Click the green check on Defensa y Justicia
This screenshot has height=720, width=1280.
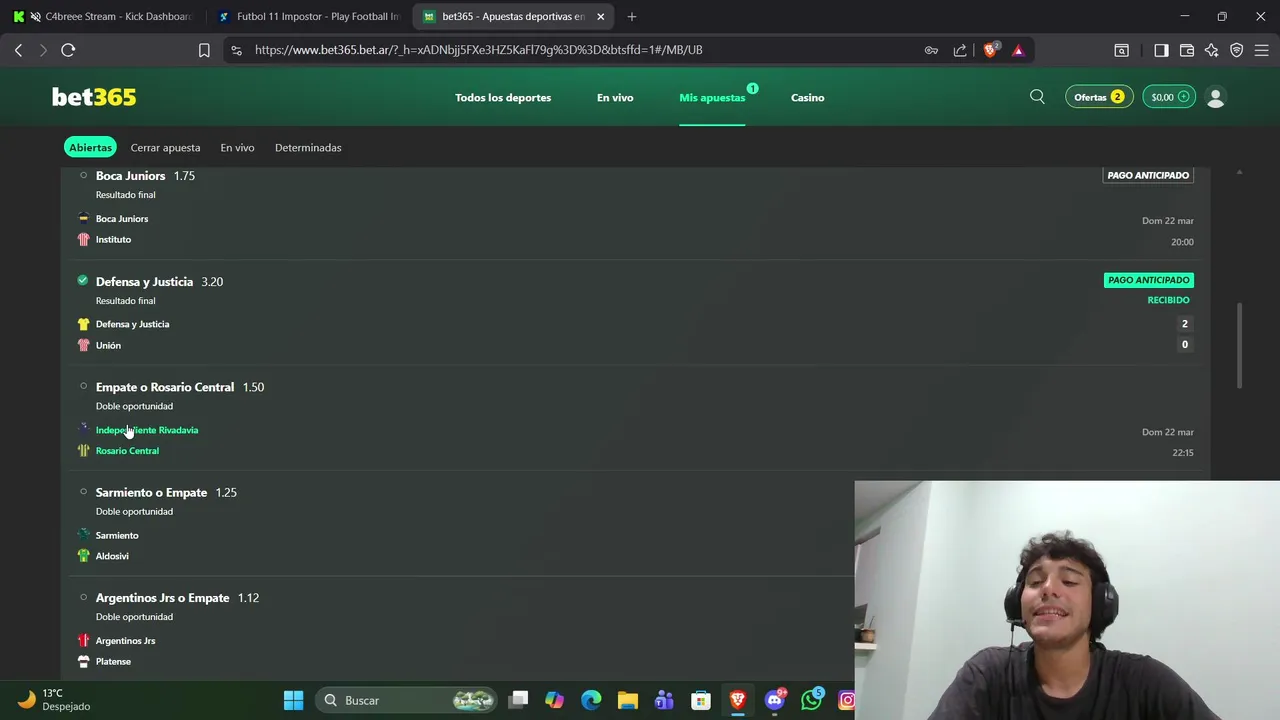pyautogui.click(x=83, y=281)
